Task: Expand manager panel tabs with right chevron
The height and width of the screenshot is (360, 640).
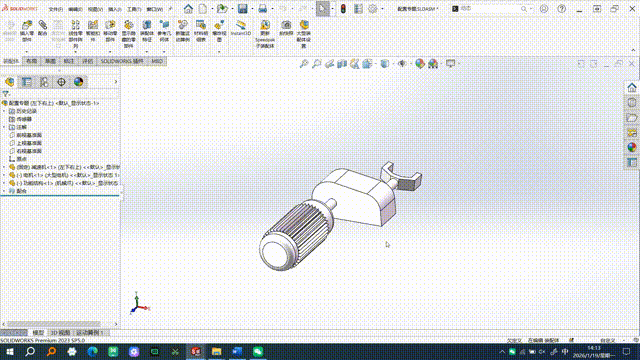Action: coord(116,82)
